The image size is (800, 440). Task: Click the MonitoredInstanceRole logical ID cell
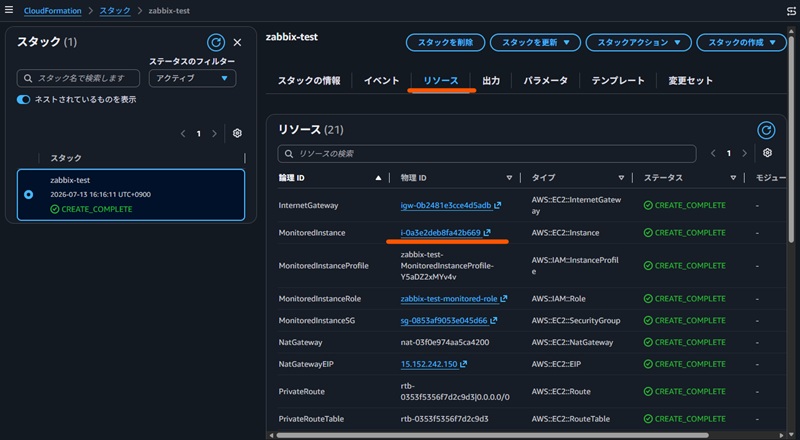319,299
